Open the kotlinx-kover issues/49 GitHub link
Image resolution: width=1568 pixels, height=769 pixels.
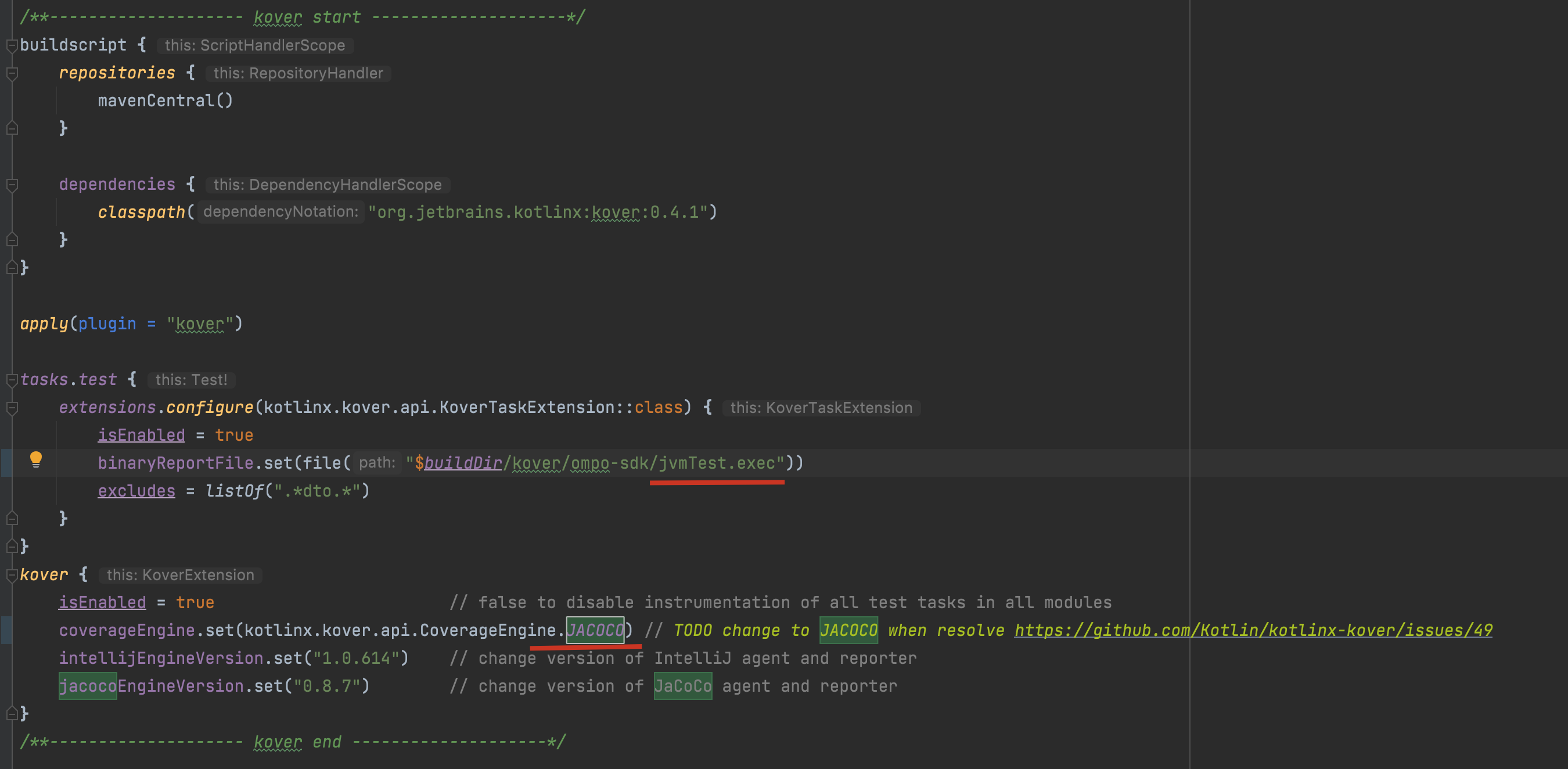click(1253, 630)
